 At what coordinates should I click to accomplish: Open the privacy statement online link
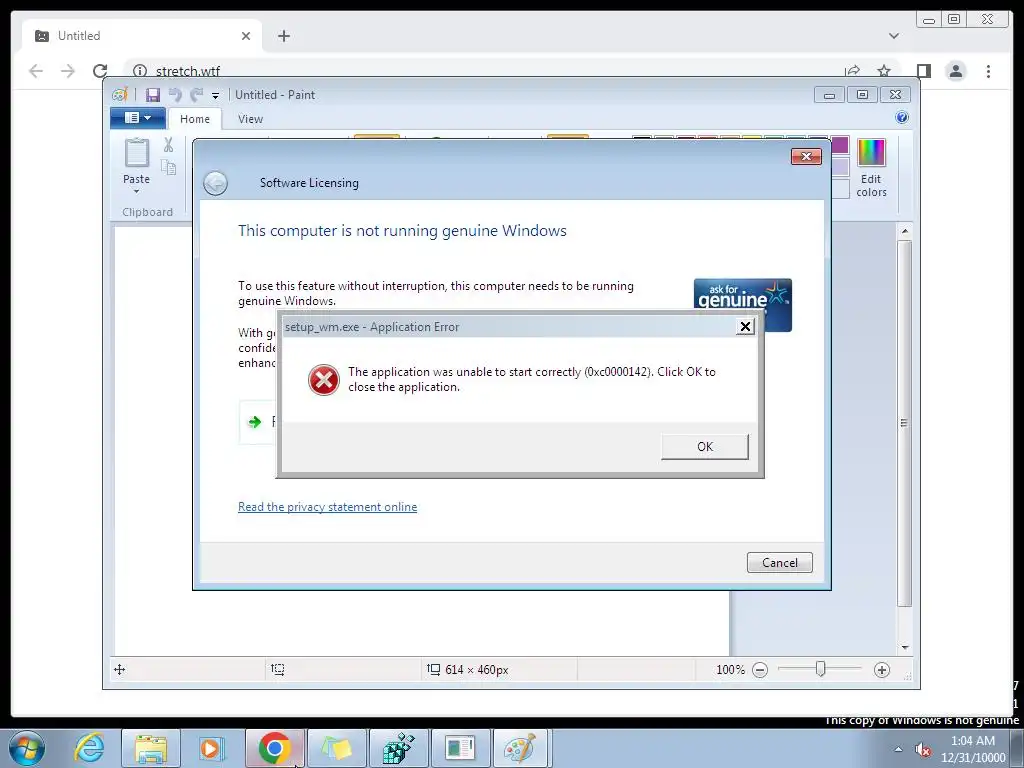[327, 507]
